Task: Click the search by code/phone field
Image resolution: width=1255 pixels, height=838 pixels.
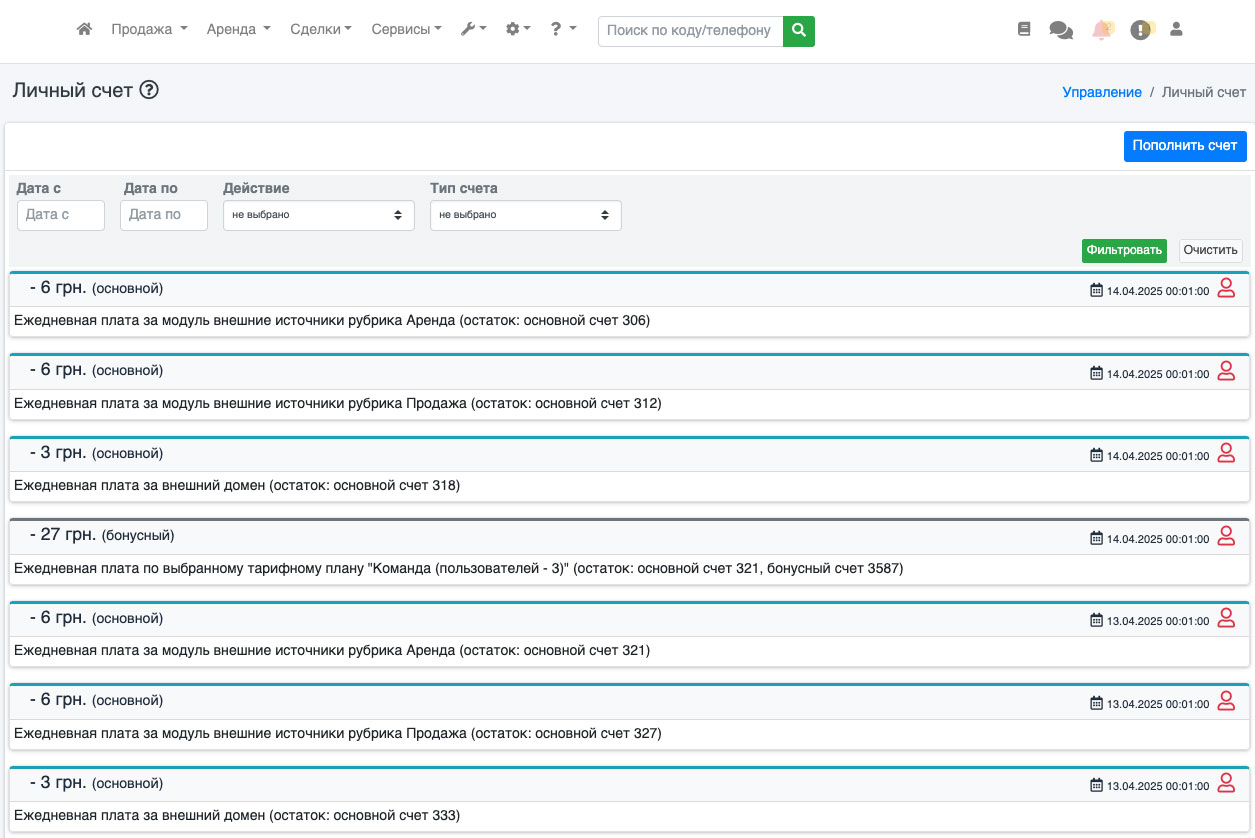Action: point(690,31)
